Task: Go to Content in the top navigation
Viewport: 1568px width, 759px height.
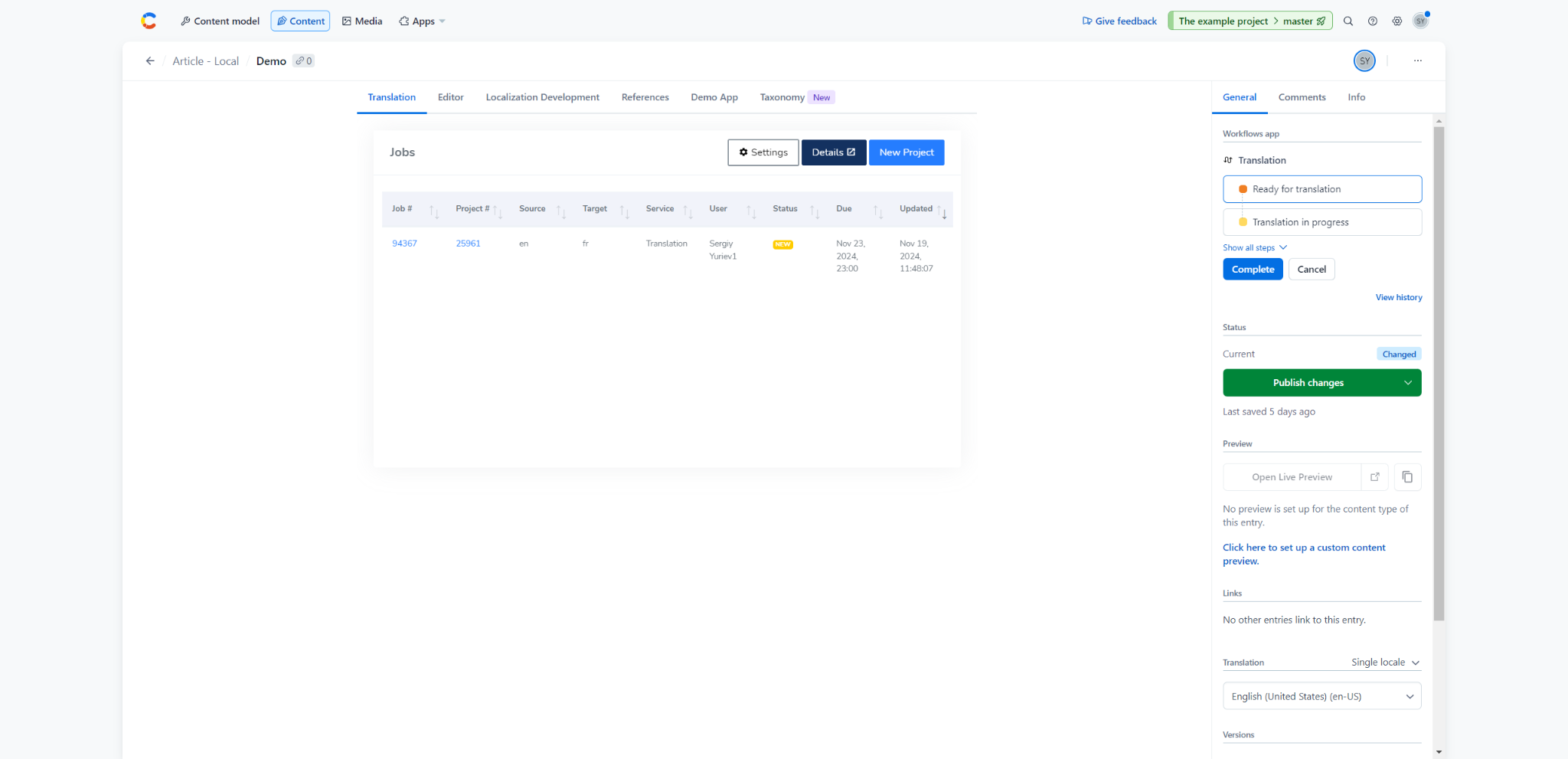Action: 300,21
